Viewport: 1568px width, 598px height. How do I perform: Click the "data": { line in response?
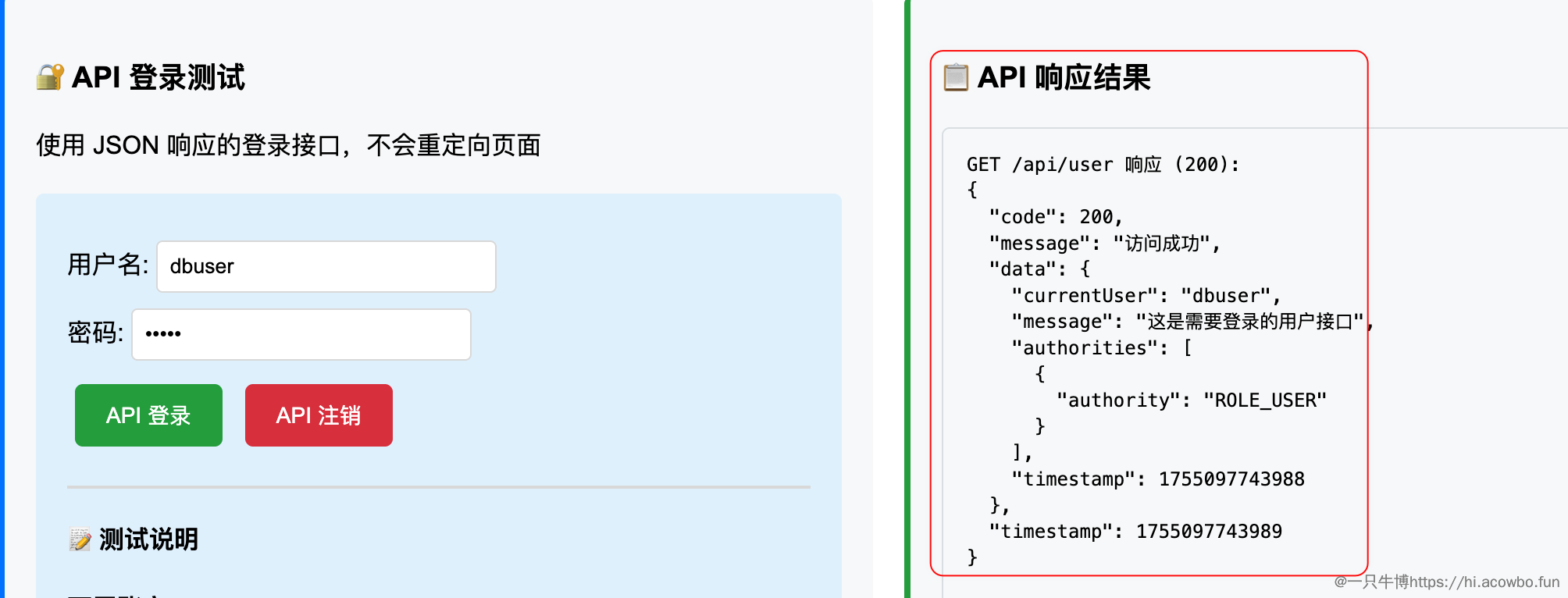[x=1039, y=269]
